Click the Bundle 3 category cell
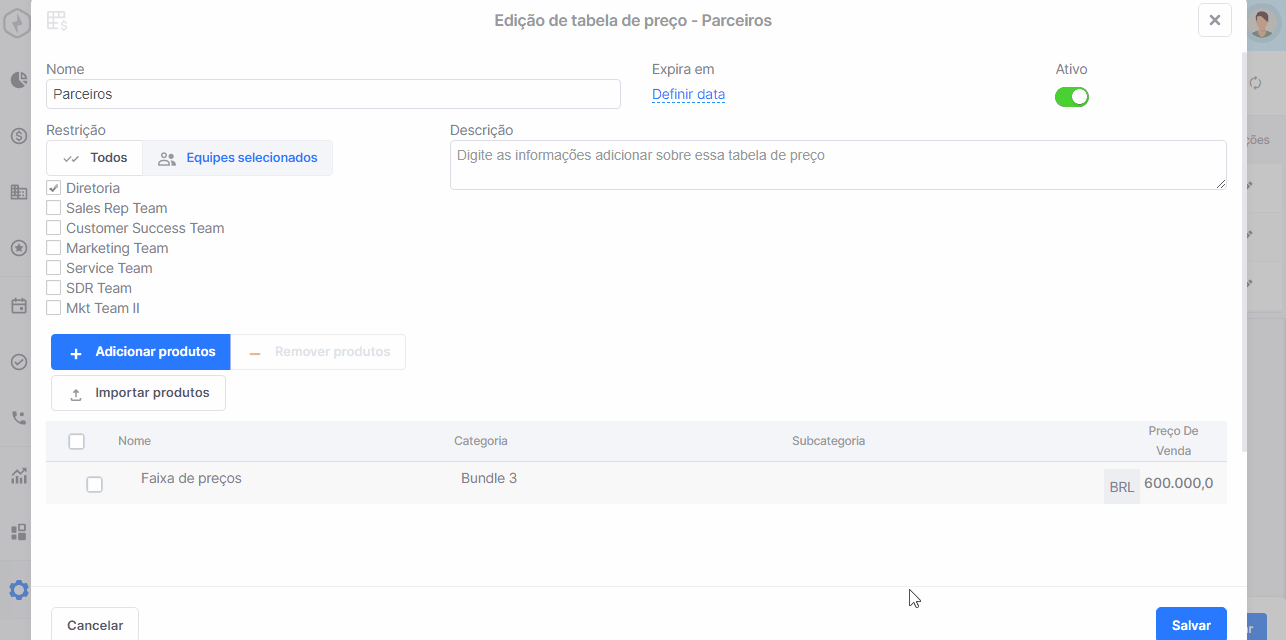Image resolution: width=1286 pixels, height=640 pixels. 489,479
